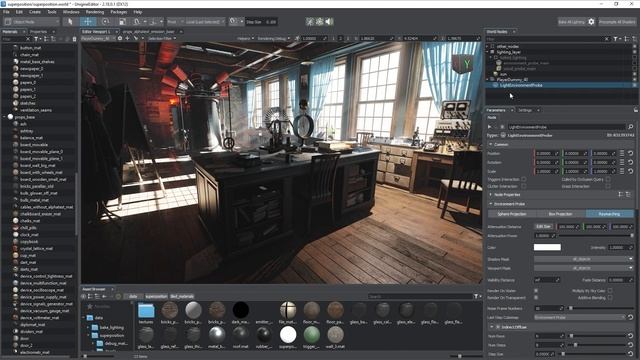Toggle the sound speaker icon in toolbar
640x360 pixels.
pyautogui.click(x=329, y=22)
